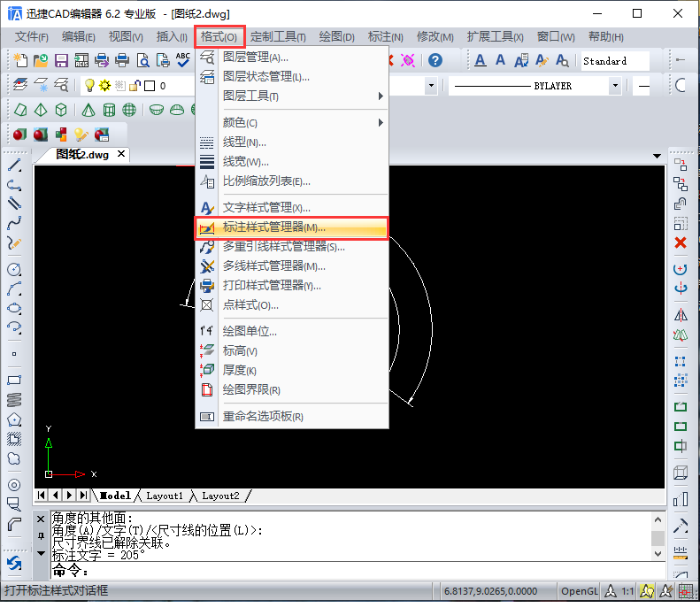Click the Fillet tool at left toolbar bottom
This screenshot has width=700, height=602.
click(x=14, y=524)
